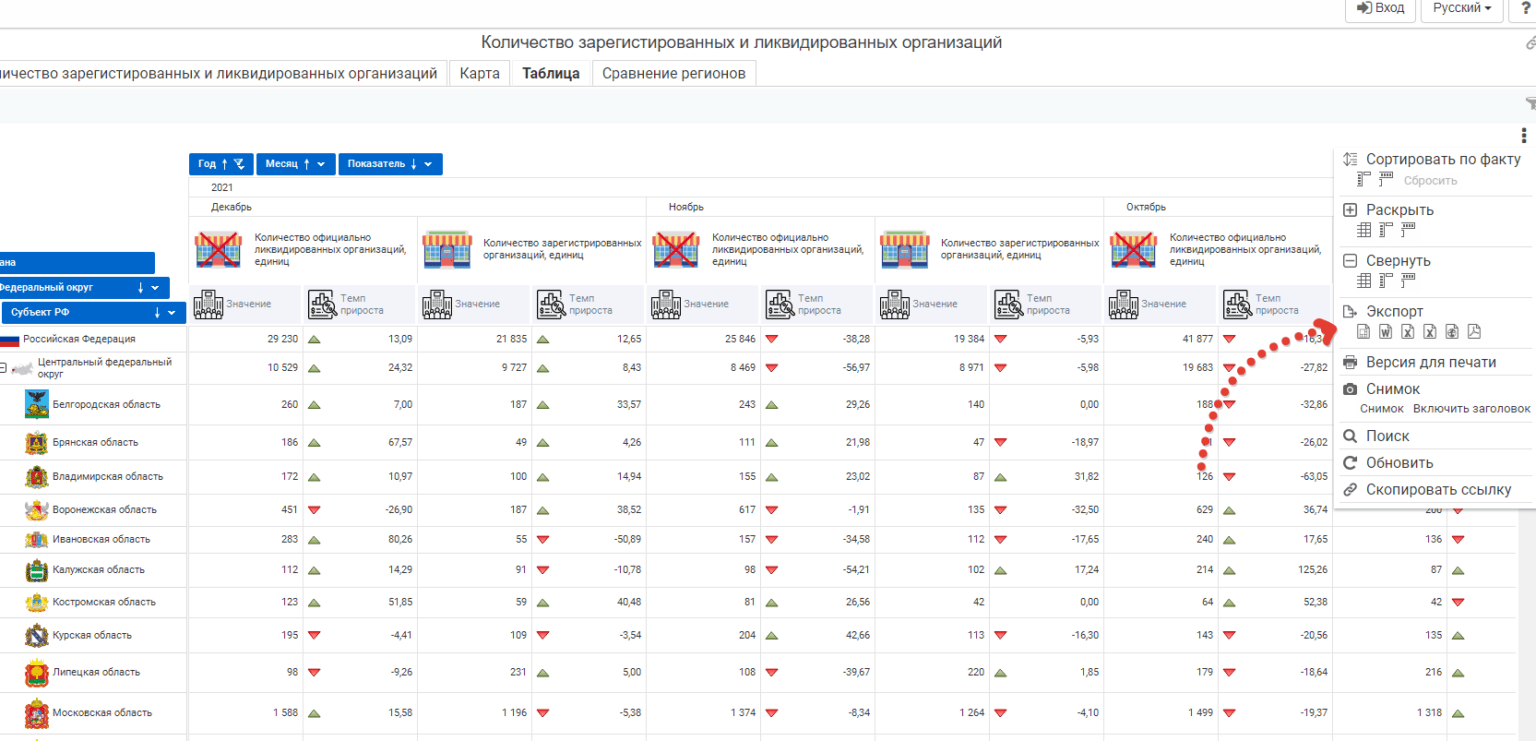Switch to the Карта tab
Screen dimensions: 1536x741
(480, 73)
